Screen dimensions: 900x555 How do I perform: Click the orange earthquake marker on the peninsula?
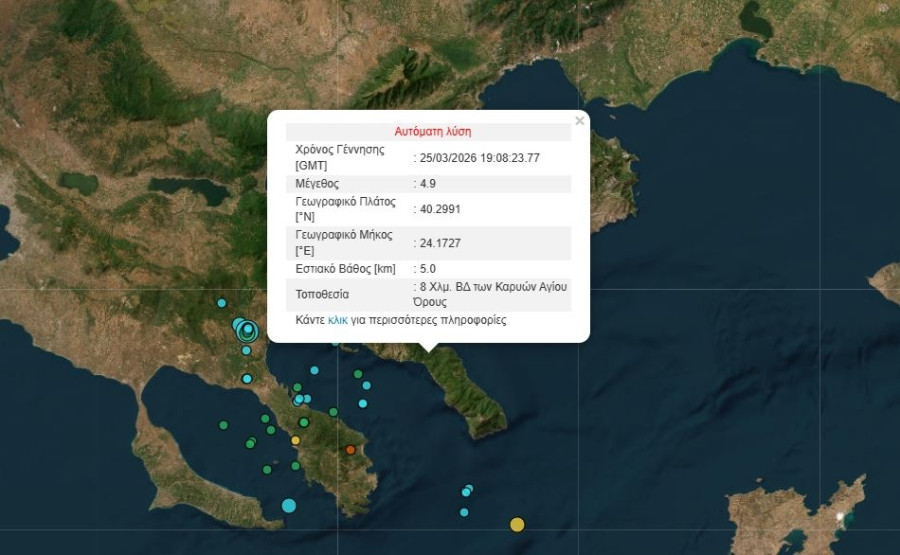click(350, 450)
